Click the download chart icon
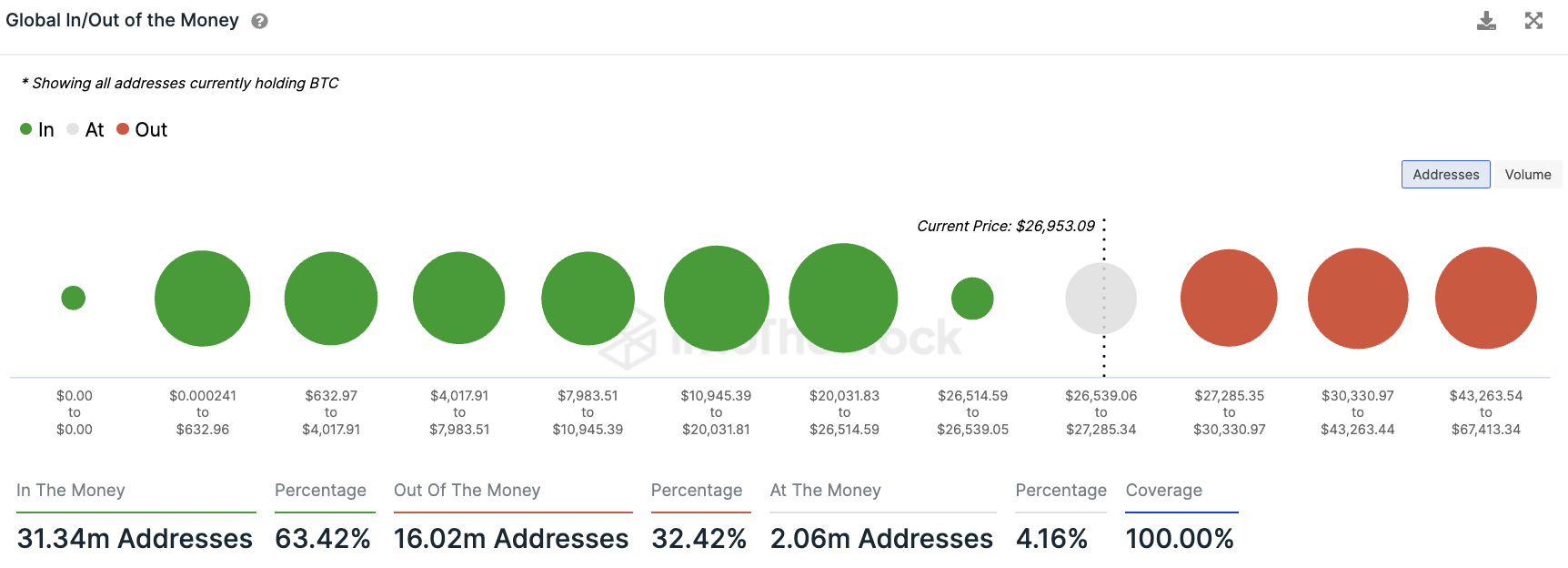The width and height of the screenshot is (1568, 568). click(x=1486, y=21)
